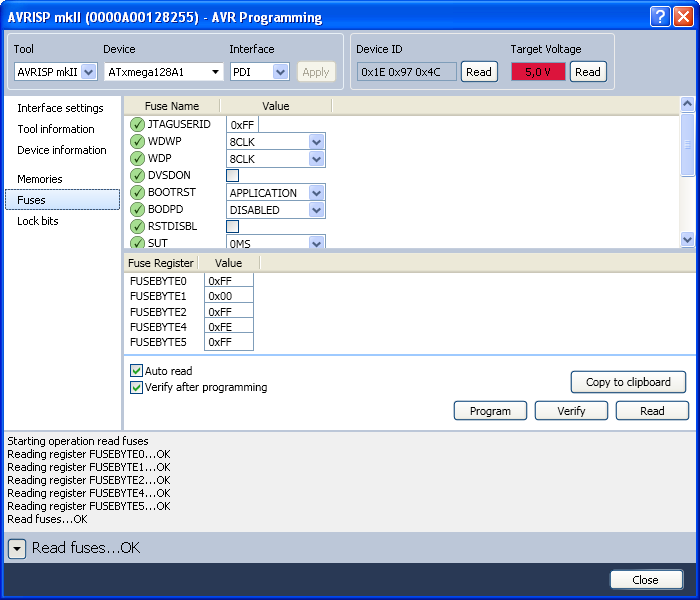Open the Tool information page
700x600 pixels.
[x=56, y=129]
